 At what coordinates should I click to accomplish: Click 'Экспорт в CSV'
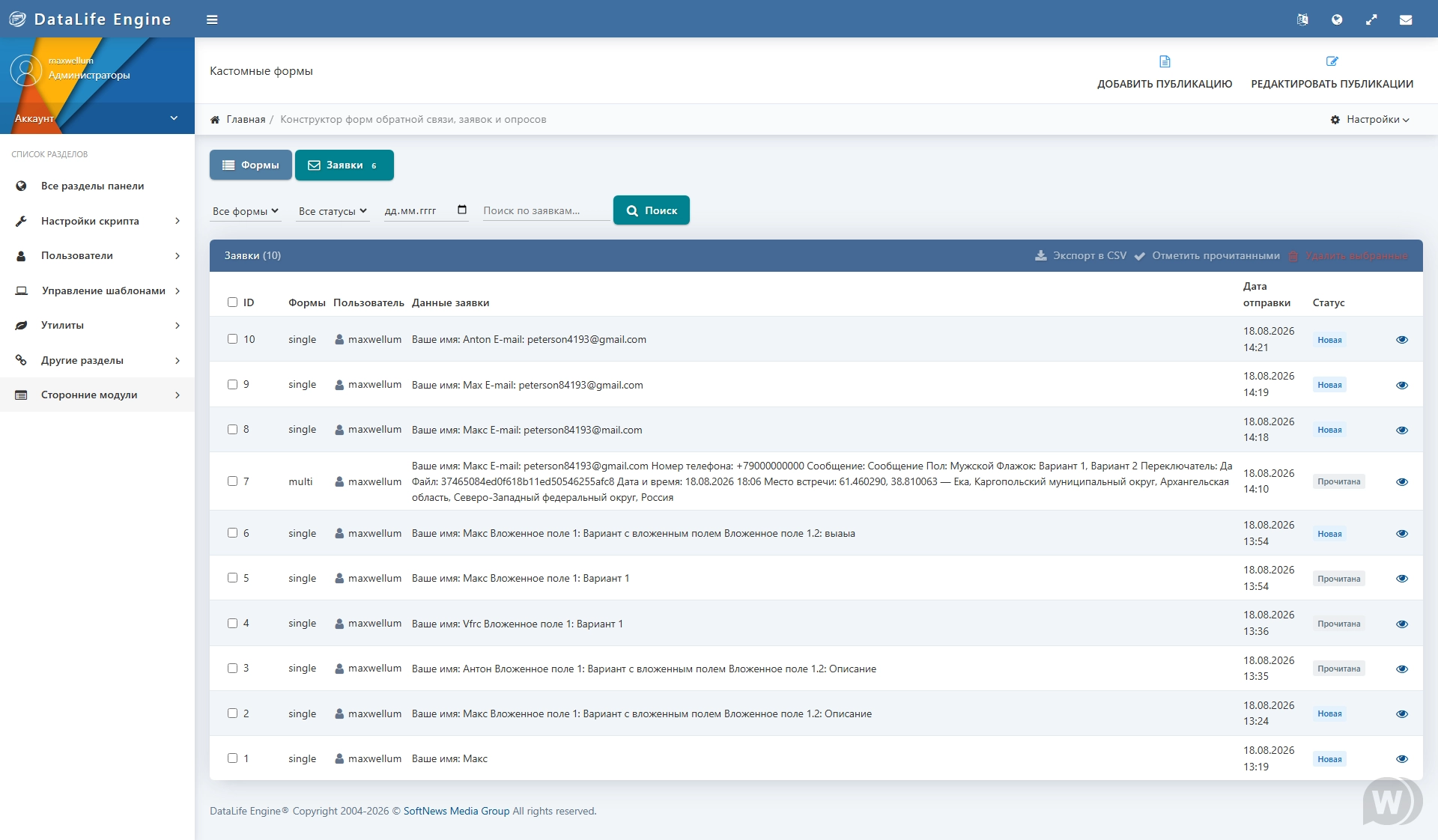pyautogui.click(x=1081, y=255)
